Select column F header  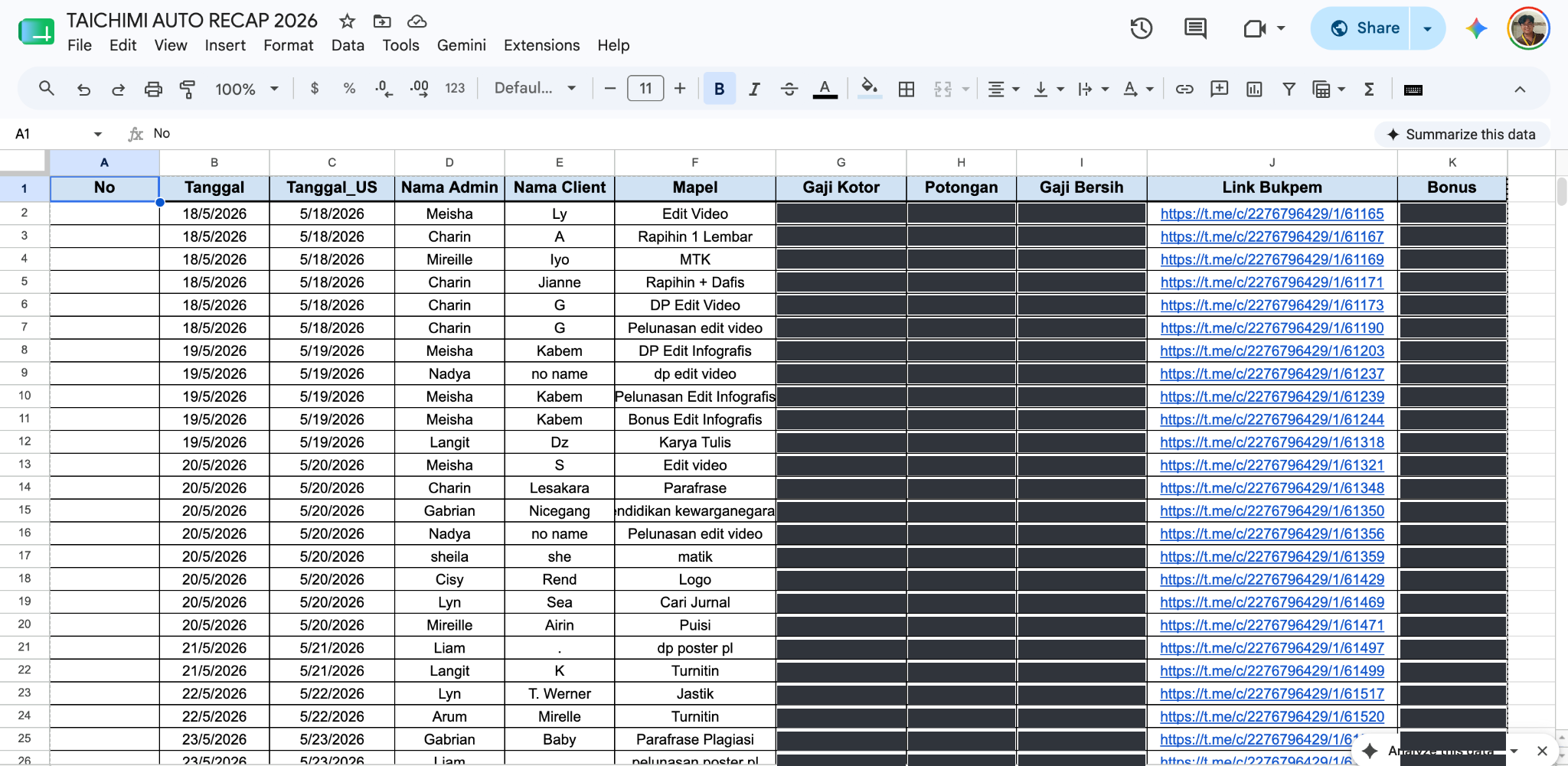(694, 162)
